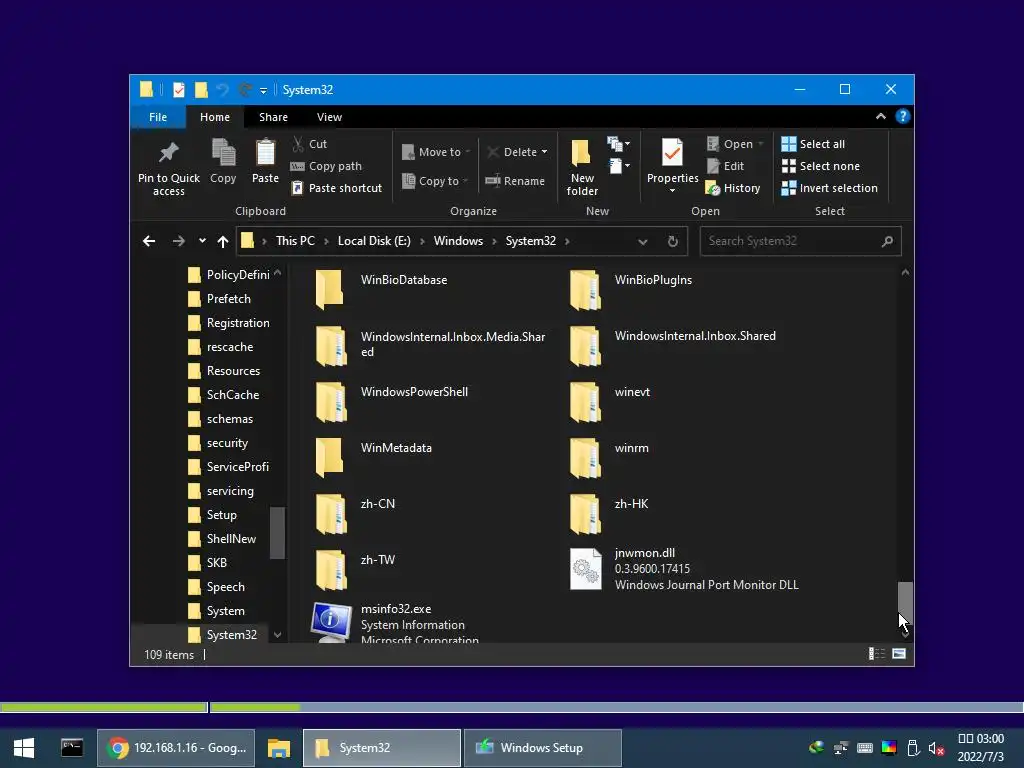The height and width of the screenshot is (768, 1024).
Task: Click Edit in the Open group
Action: (726, 166)
